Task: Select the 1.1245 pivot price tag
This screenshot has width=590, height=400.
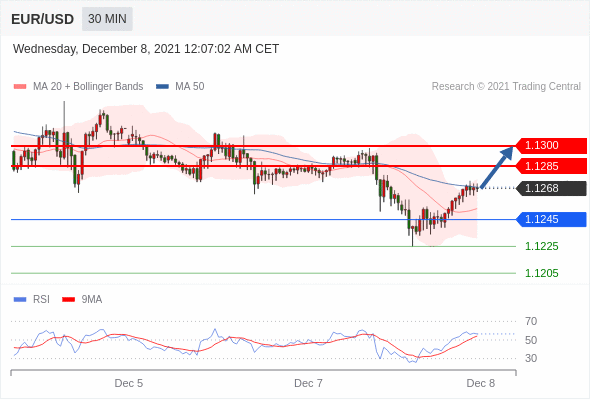Action: tap(551, 219)
